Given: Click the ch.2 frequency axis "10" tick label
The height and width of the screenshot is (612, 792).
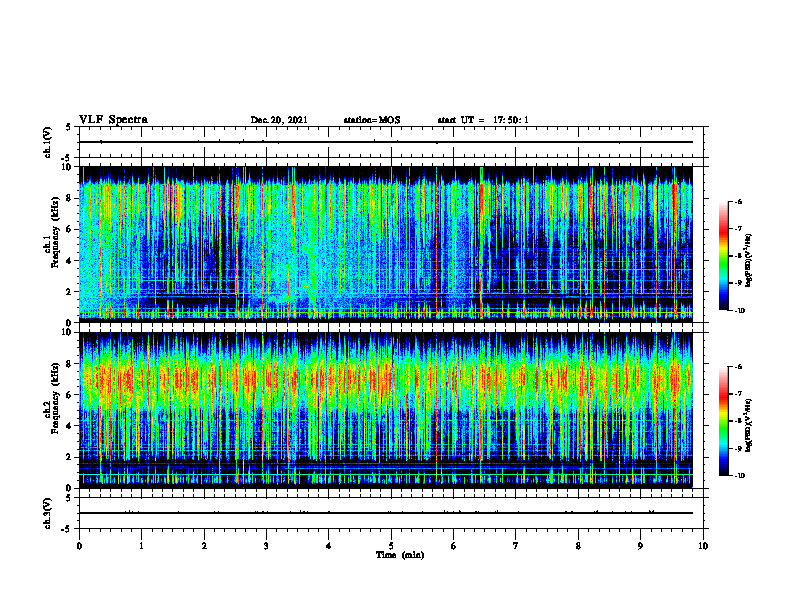Looking at the screenshot, I should (68, 332).
